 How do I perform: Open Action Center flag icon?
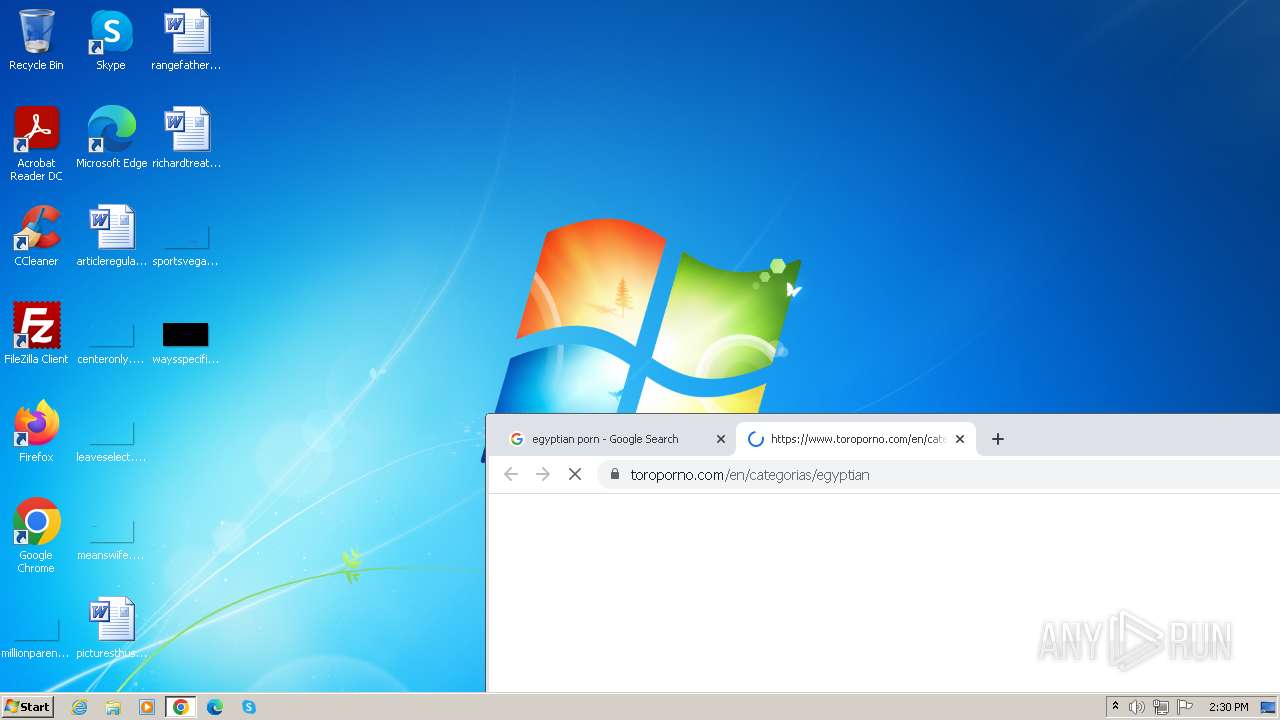tap(1186, 707)
